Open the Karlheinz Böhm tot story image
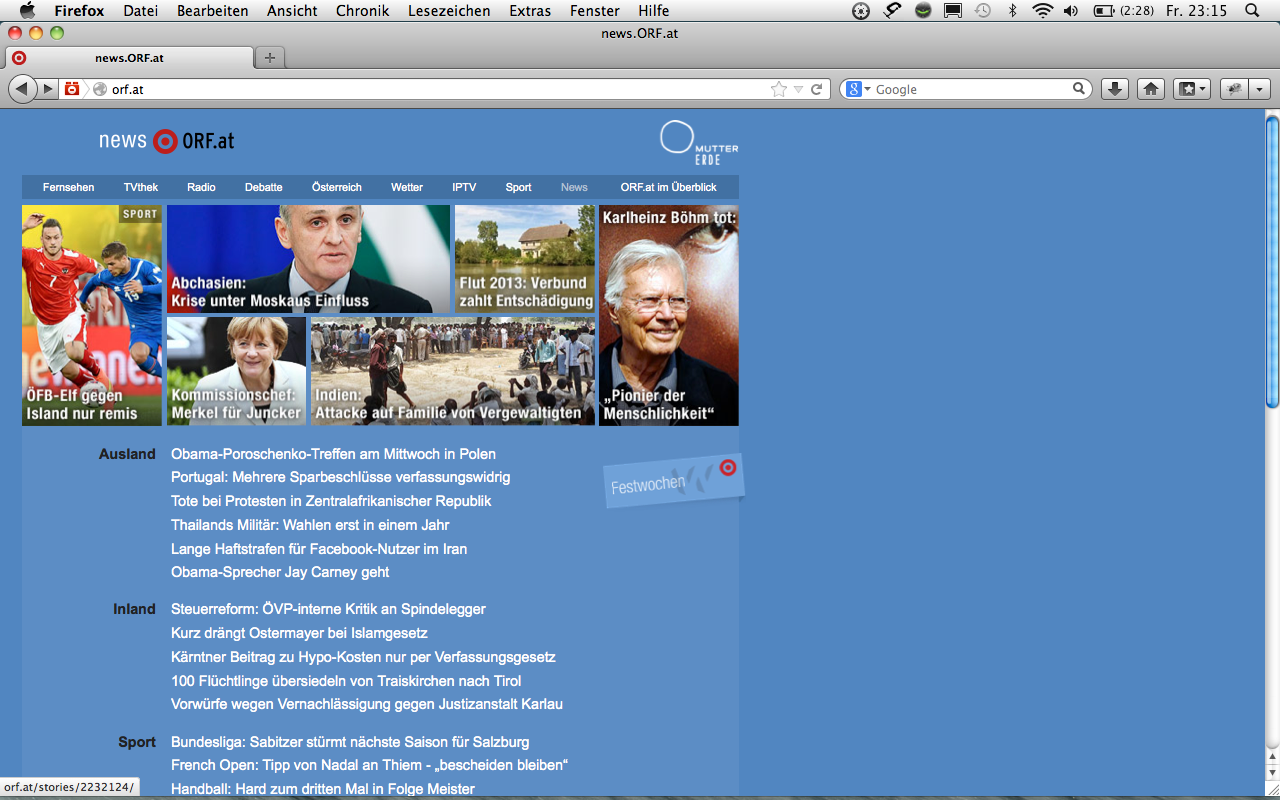 point(669,315)
